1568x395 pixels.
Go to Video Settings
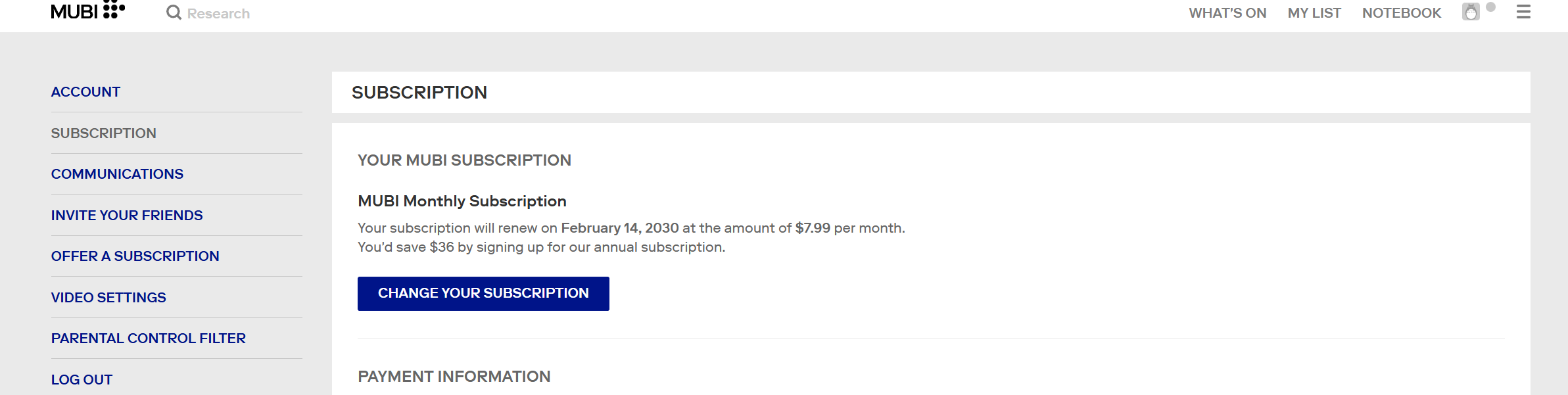click(108, 298)
